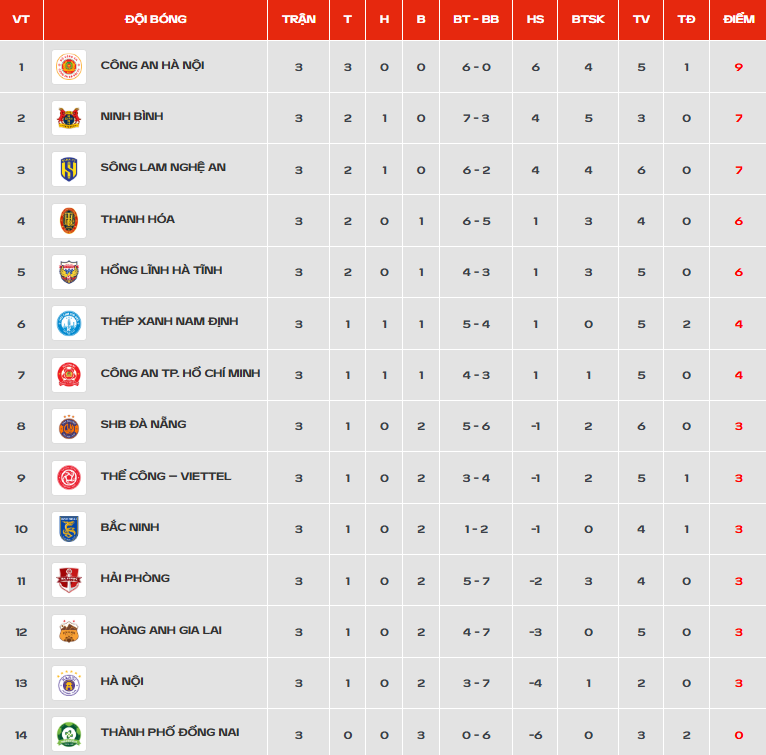Select the Thể Công – Viettel logo
The image size is (766, 755).
(x=69, y=478)
